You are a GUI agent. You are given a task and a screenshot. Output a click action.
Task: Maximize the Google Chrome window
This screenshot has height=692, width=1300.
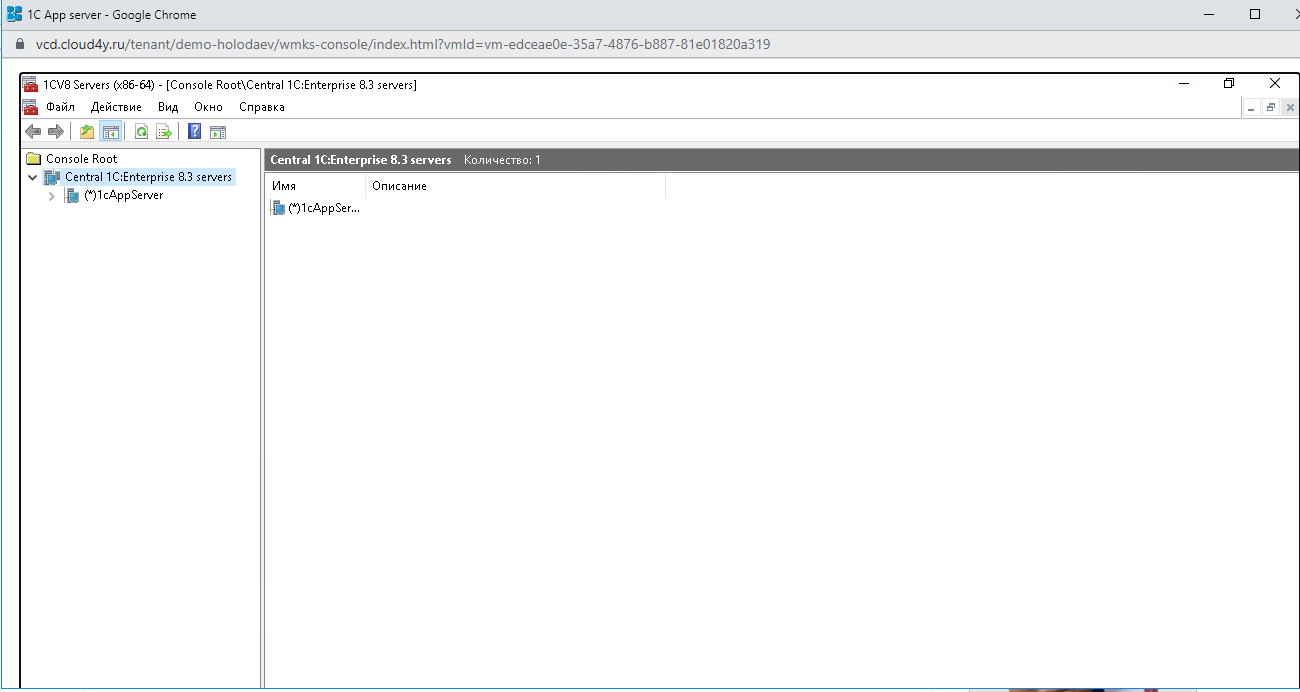pyautogui.click(x=1255, y=14)
